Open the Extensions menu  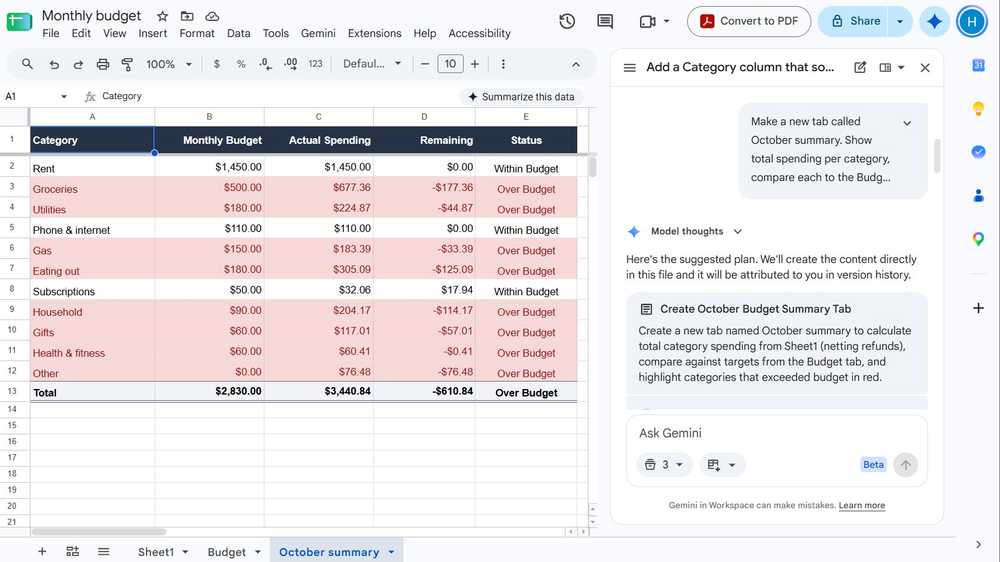(x=374, y=33)
